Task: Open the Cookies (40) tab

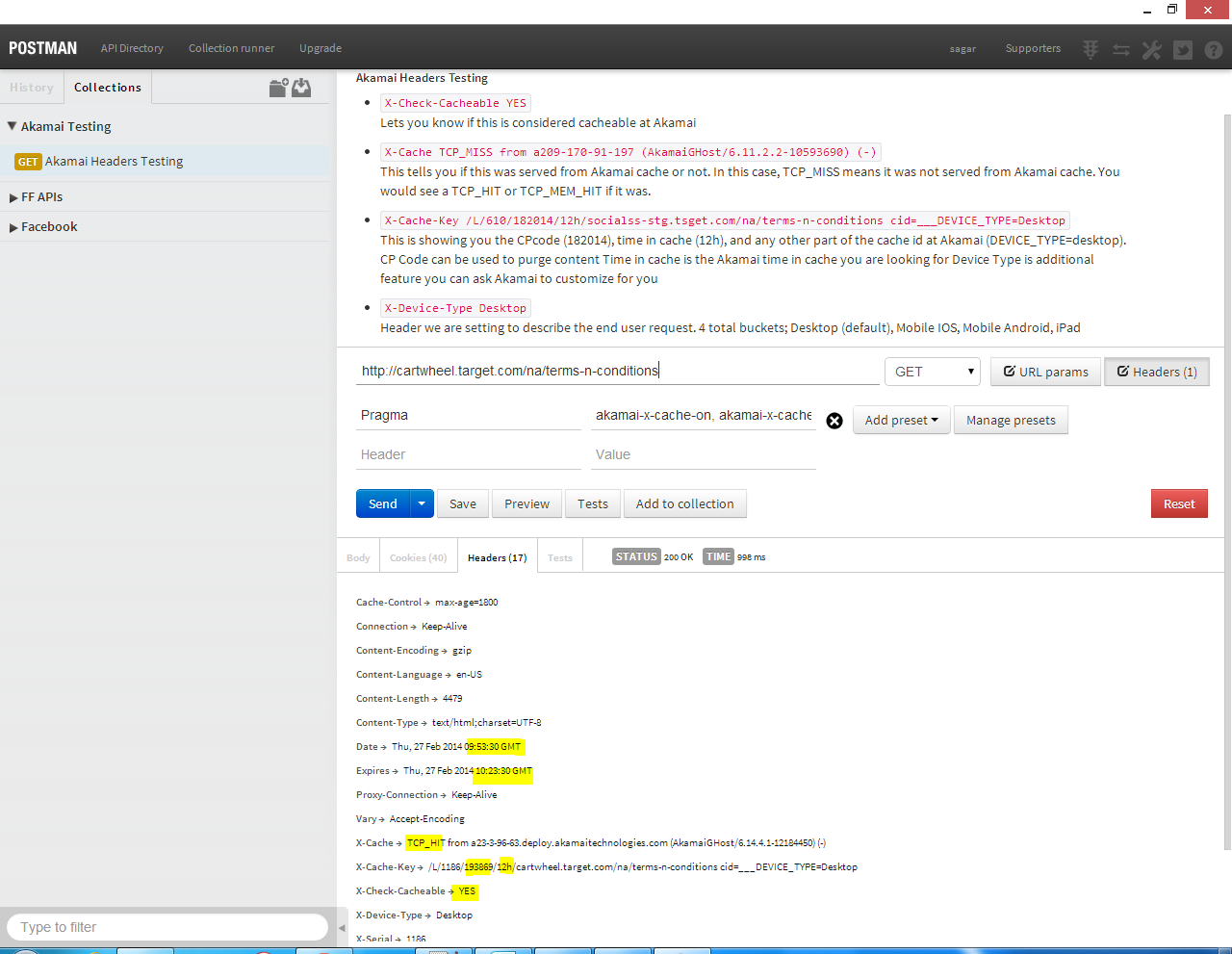Action: [x=418, y=557]
